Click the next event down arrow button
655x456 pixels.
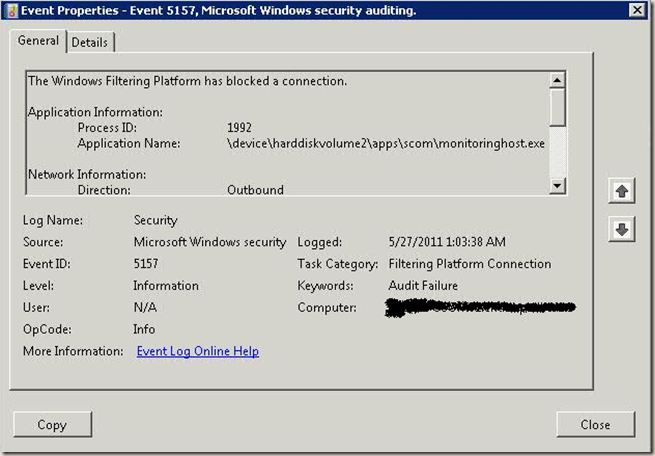622,229
